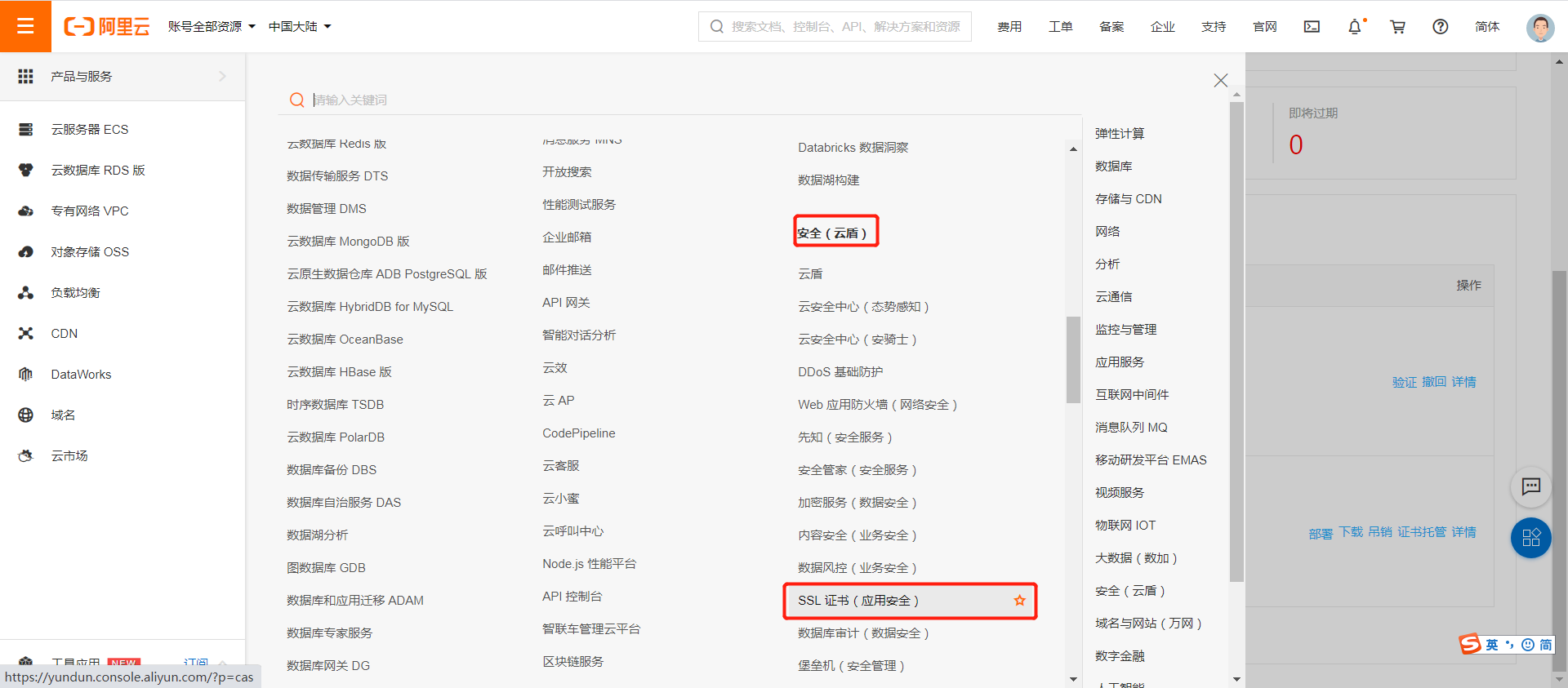
Task: Click the user avatar
Action: point(1540,27)
